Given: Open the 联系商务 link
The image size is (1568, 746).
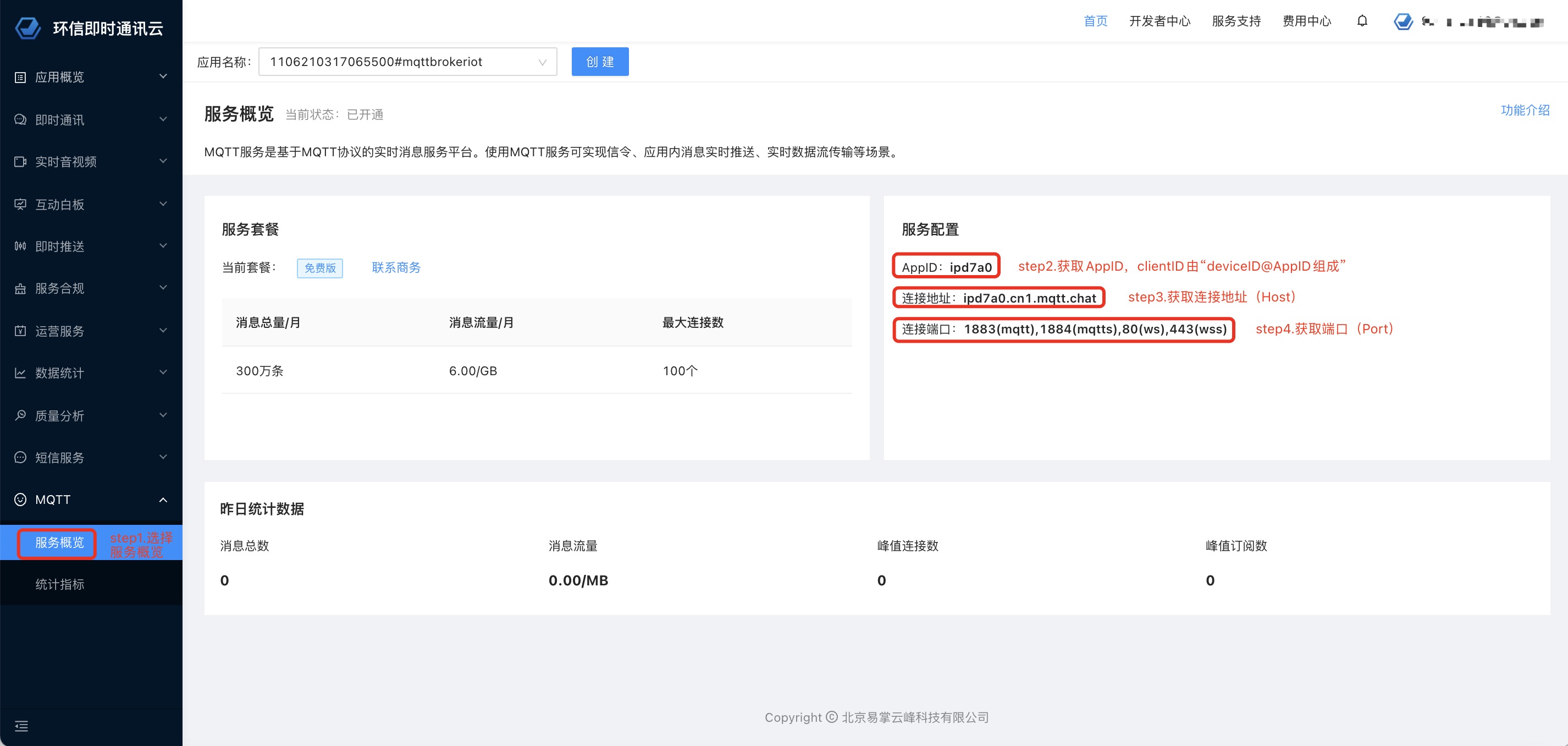Looking at the screenshot, I should (396, 267).
